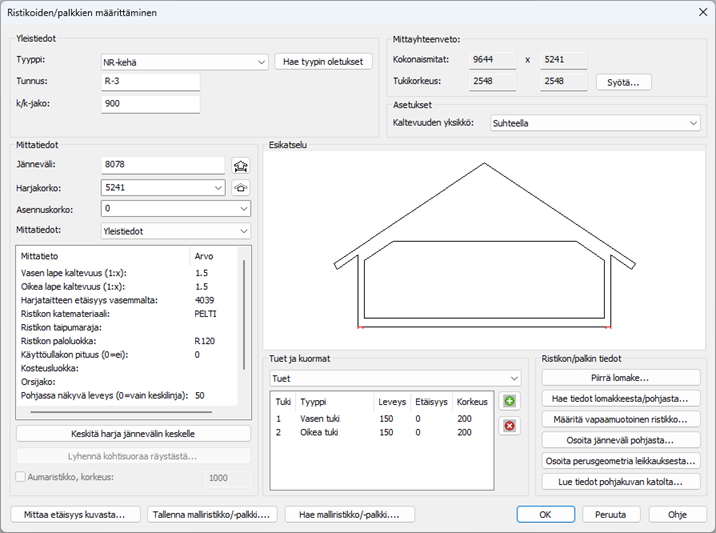Click into the Tunnus input field
The height and width of the screenshot is (533, 716).
150,82
